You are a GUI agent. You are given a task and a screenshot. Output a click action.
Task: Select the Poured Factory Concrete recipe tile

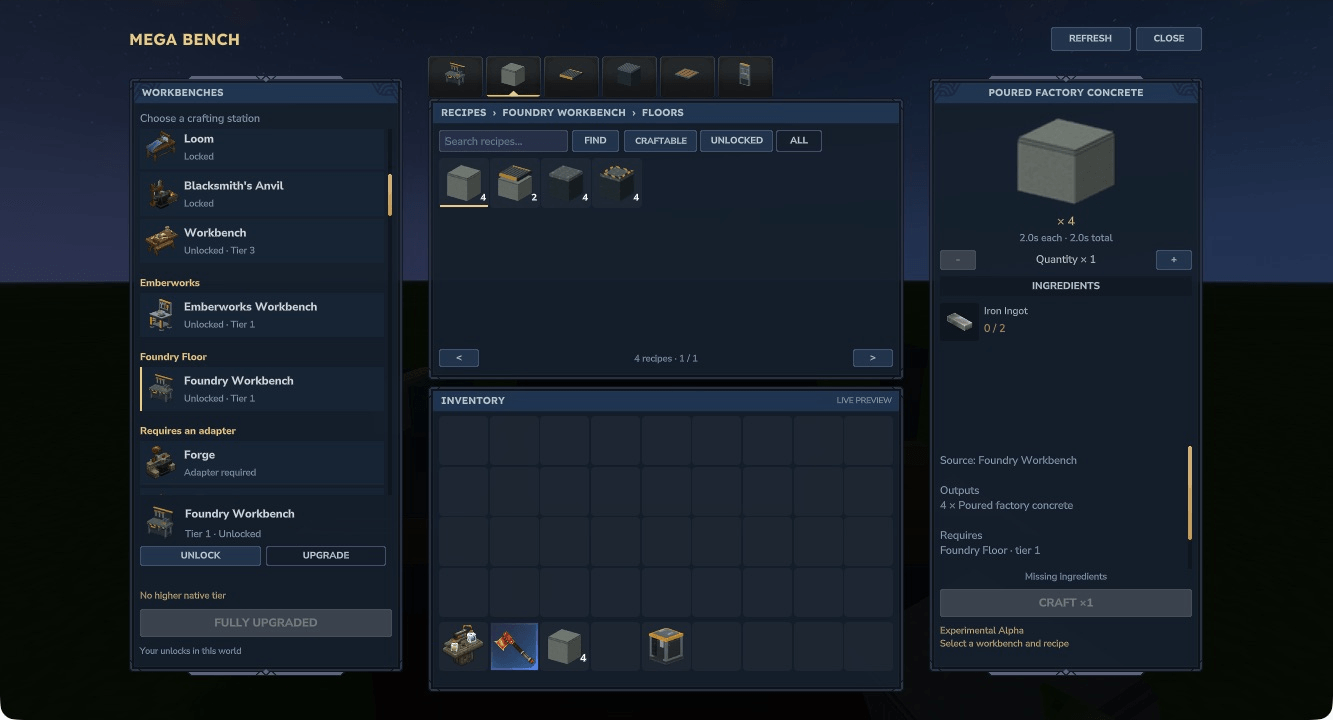464,183
